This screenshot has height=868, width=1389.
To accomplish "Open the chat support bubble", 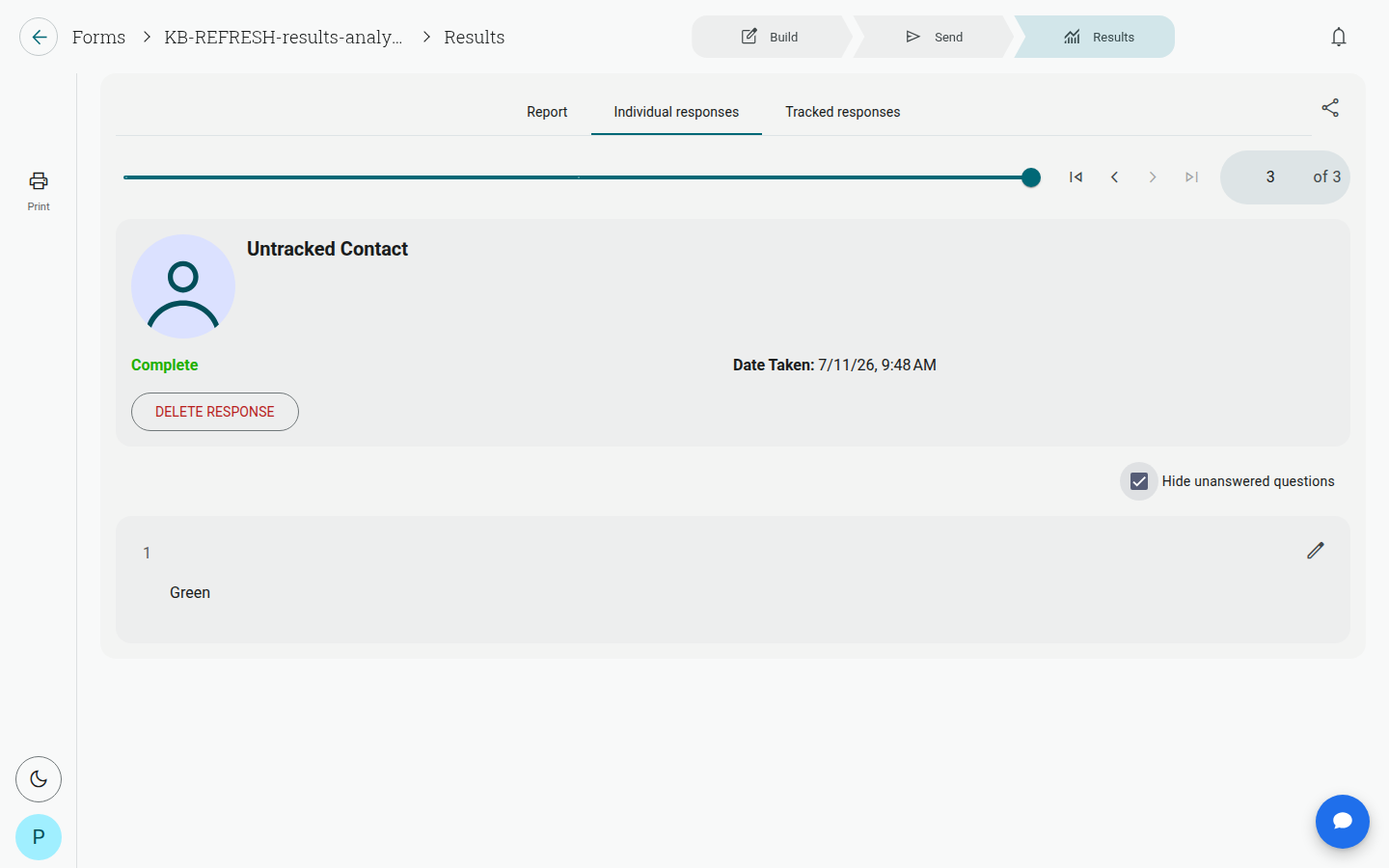I will pos(1343,822).
